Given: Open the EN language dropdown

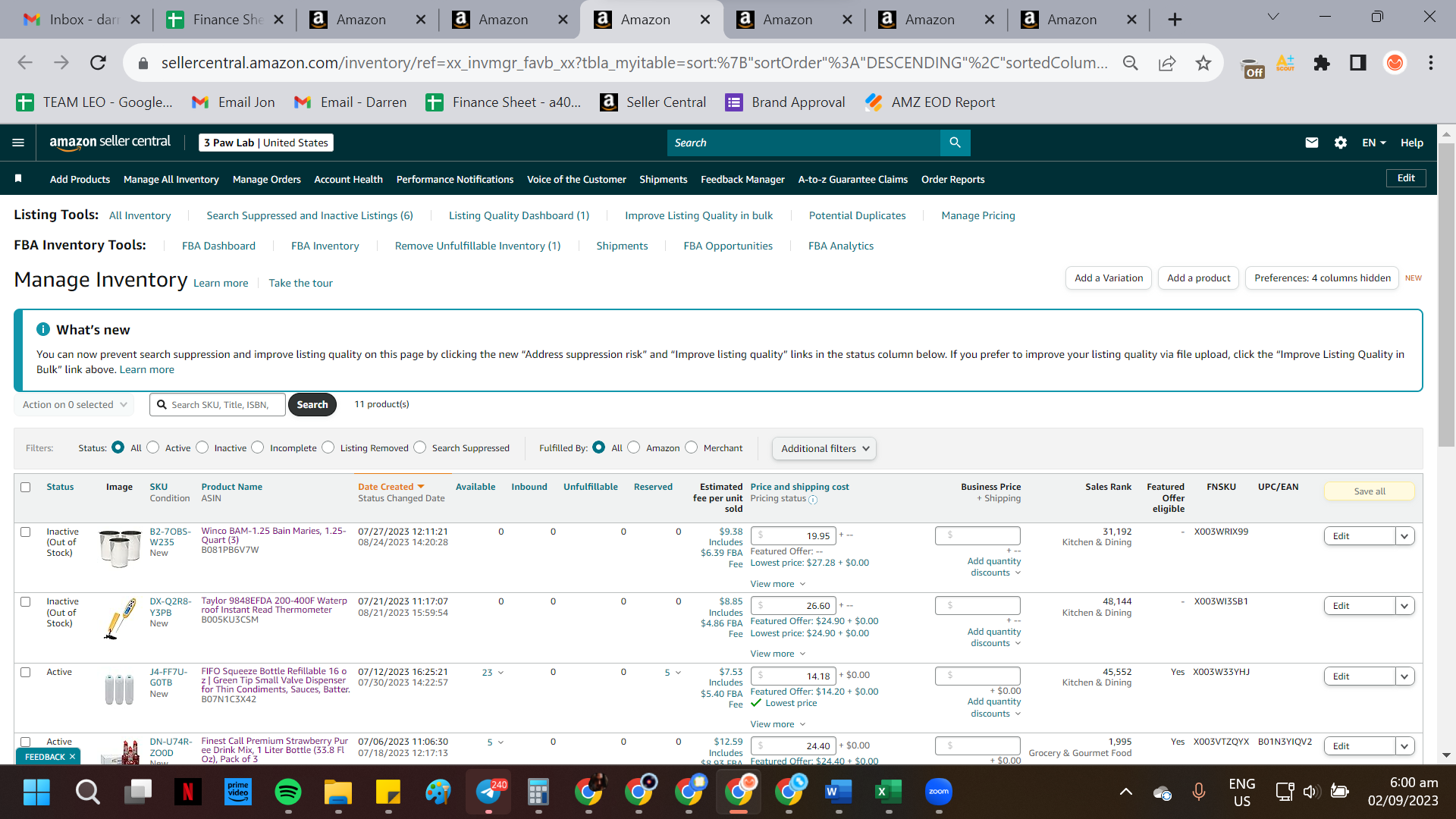Looking at the screenshot, I should pyautogui.click(x=1373, y=143).
